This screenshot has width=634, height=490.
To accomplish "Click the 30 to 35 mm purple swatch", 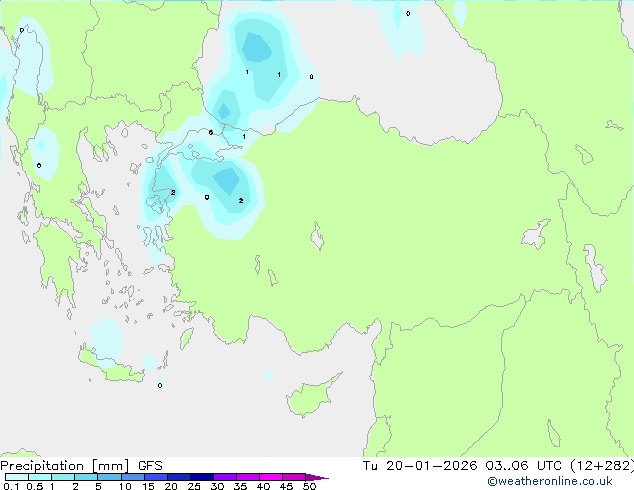I will click(225, 477).
